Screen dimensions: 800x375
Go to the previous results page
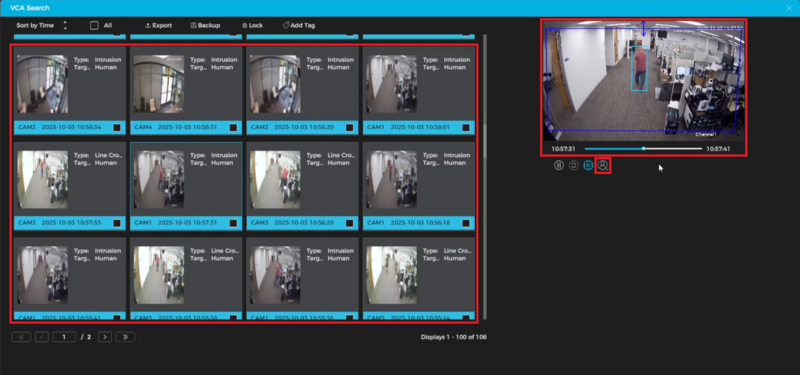tap(42, 337)
